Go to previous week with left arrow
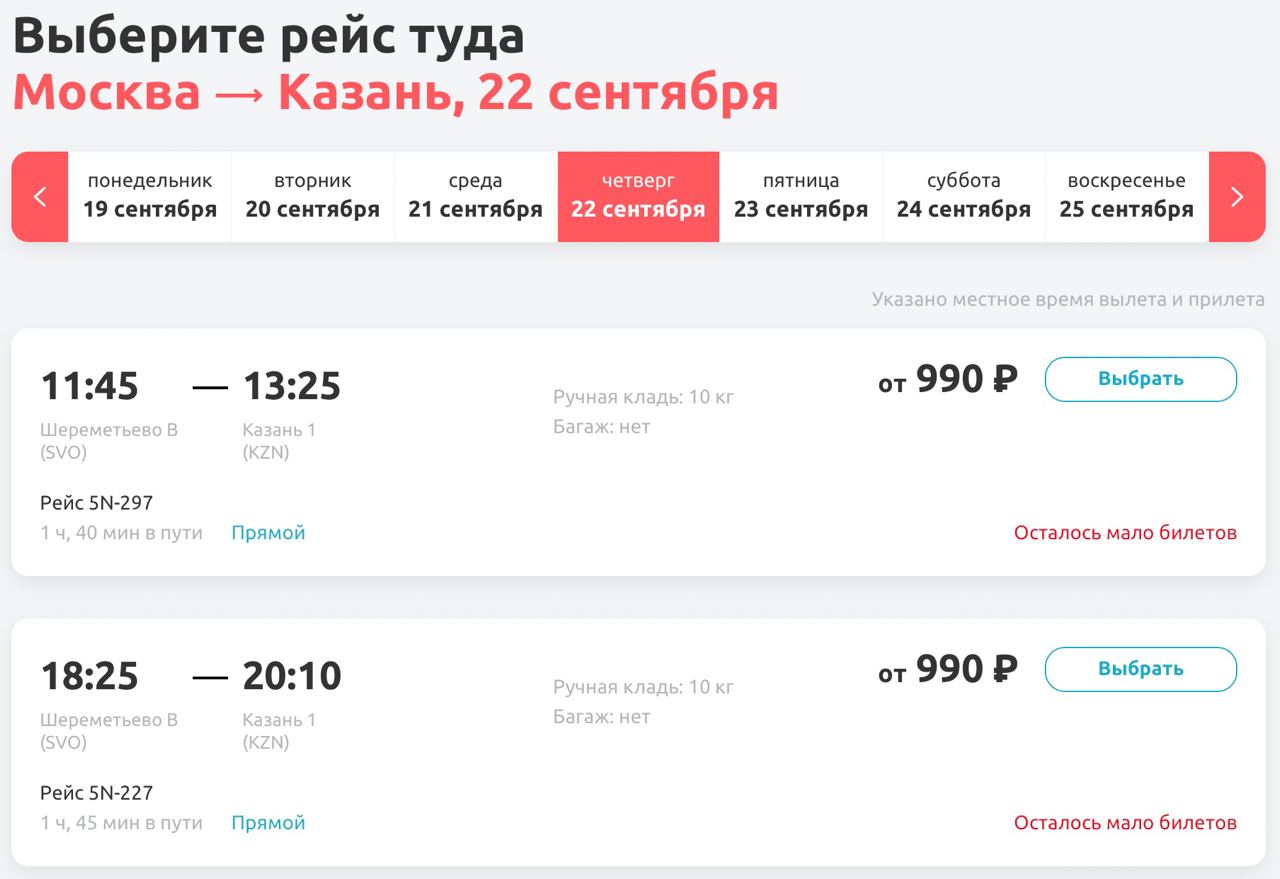Image resolution: width=1280 pixels, height=879 pixels. (x=40, y=197)
